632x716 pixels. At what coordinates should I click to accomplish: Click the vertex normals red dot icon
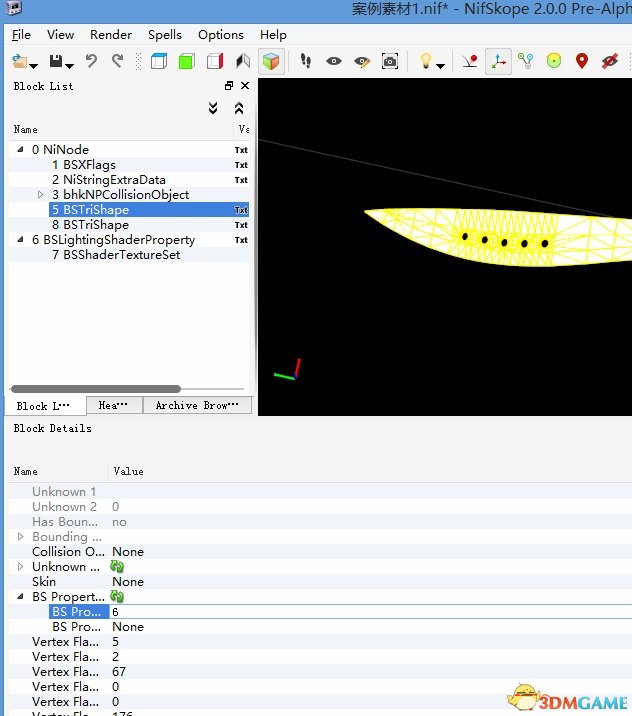coord(469,61)
